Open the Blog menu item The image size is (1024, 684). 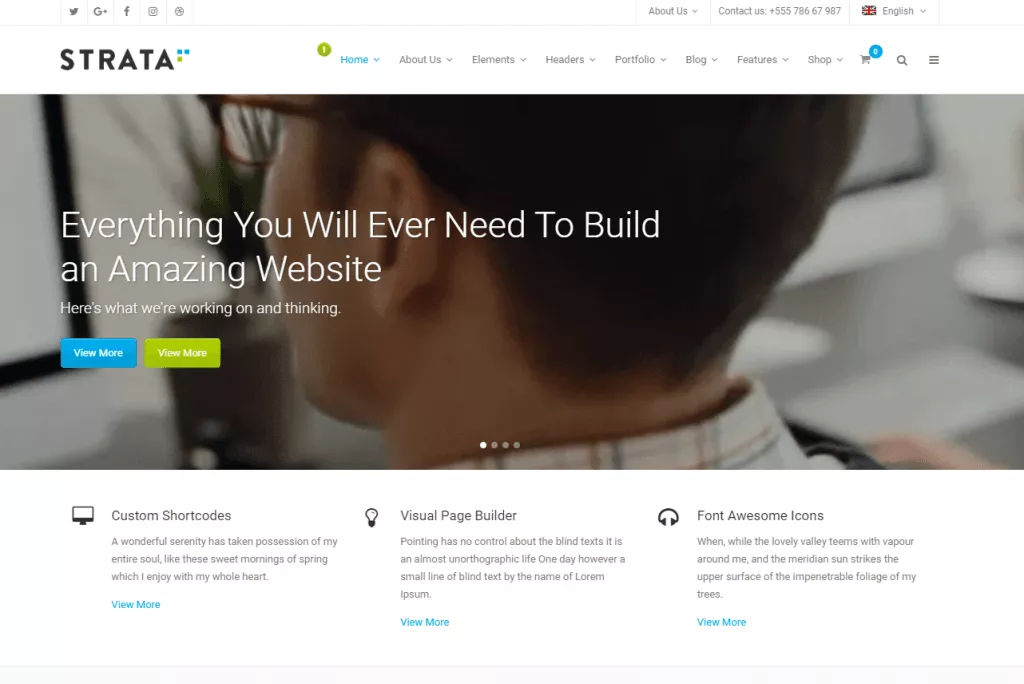[701, 59]
